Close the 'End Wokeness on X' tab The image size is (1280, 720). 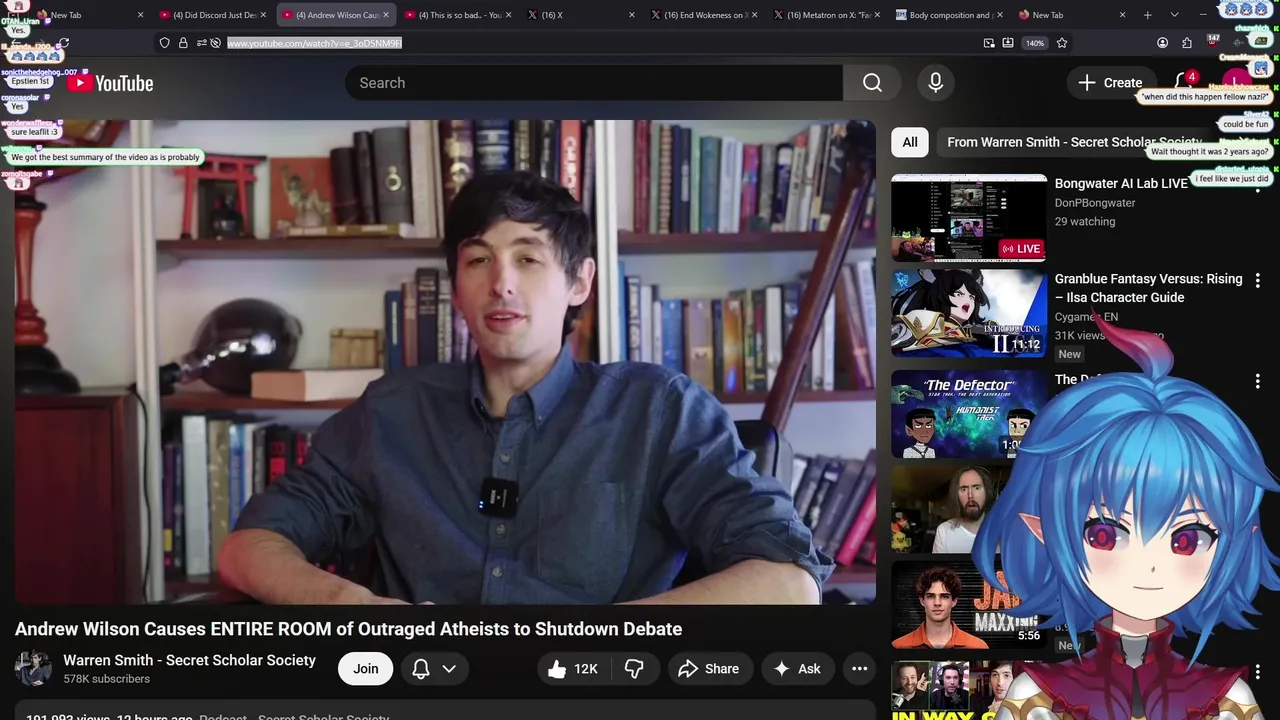click(x=753, y=15)
